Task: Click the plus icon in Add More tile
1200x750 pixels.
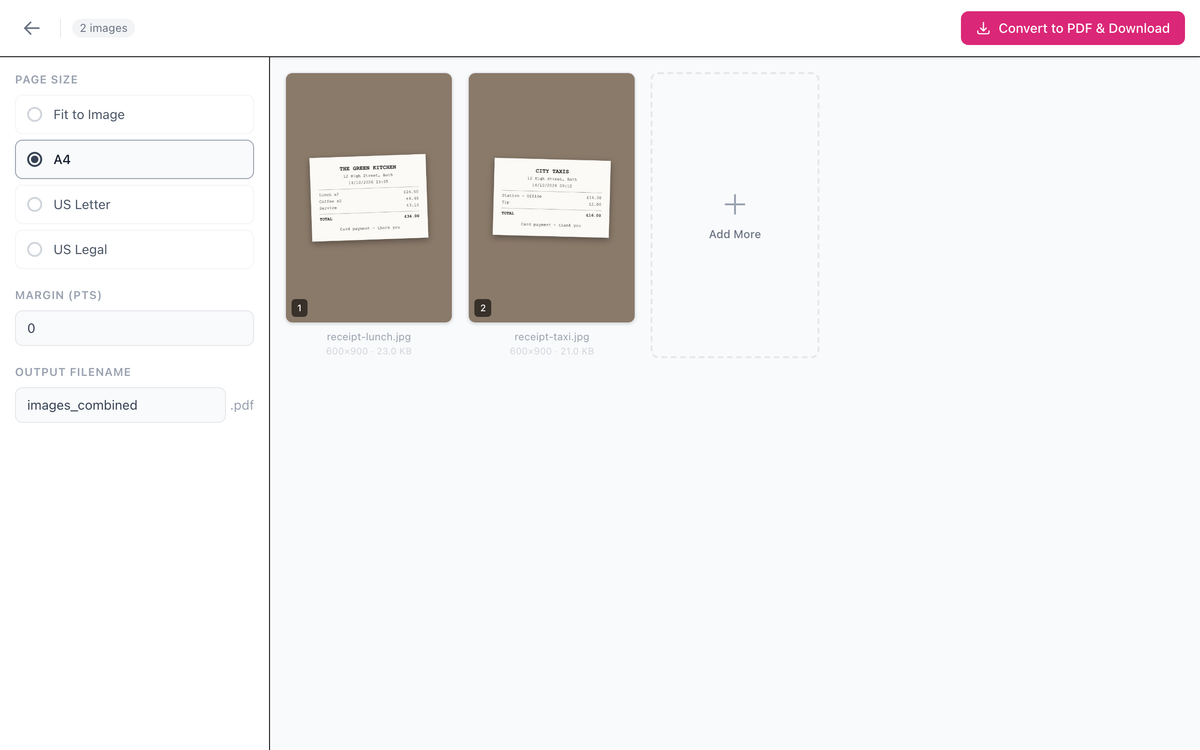Action: pos(735,204)
